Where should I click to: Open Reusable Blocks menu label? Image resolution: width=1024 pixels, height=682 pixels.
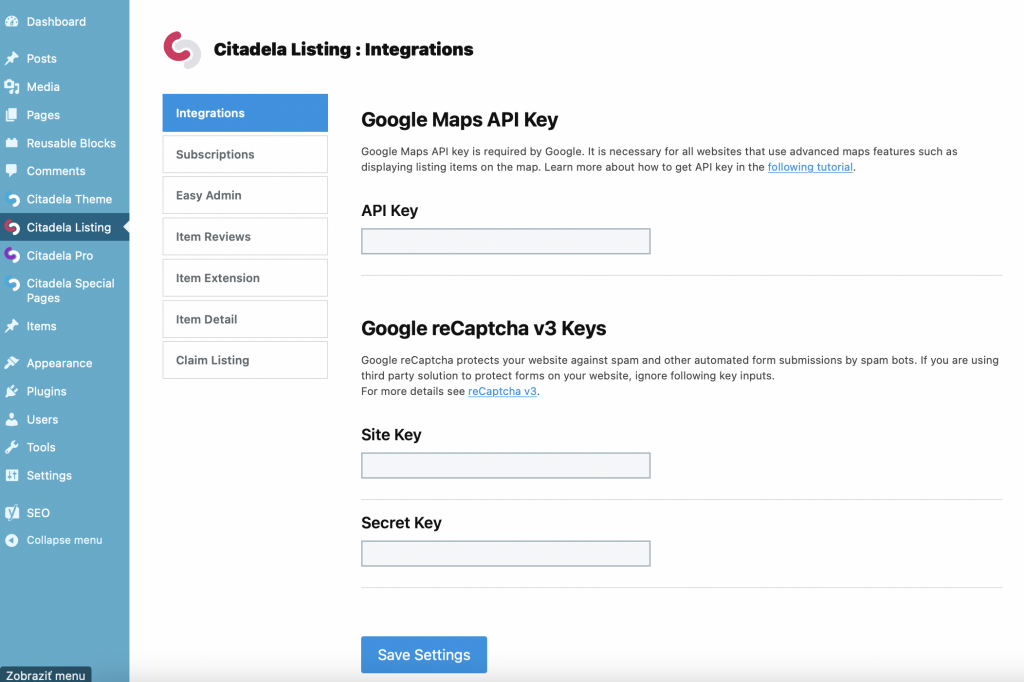coord(71,143)
